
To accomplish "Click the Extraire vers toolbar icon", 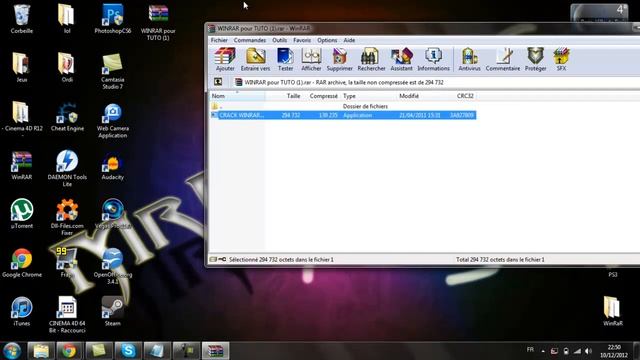I will pos(256,60).
